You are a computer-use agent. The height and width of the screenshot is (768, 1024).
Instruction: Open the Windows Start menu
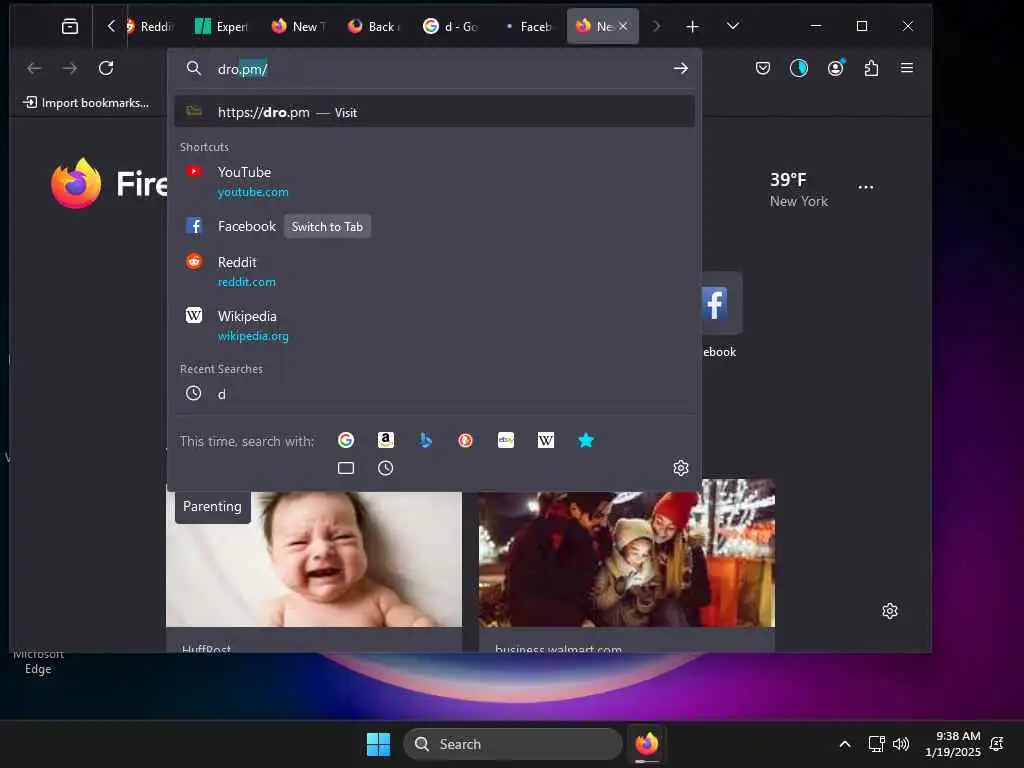[x=378, y=744]
